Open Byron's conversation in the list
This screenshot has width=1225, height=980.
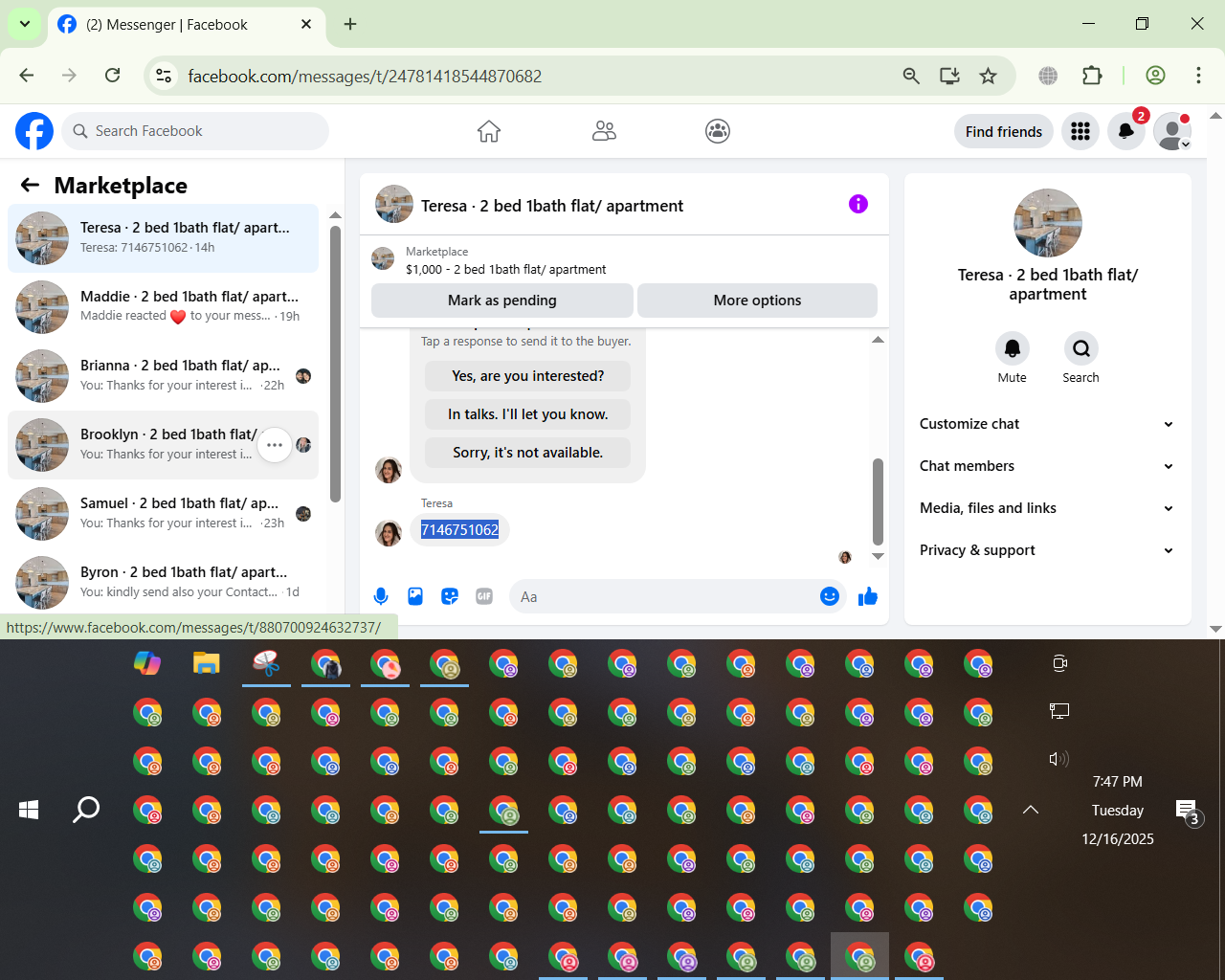click(164, 583)
